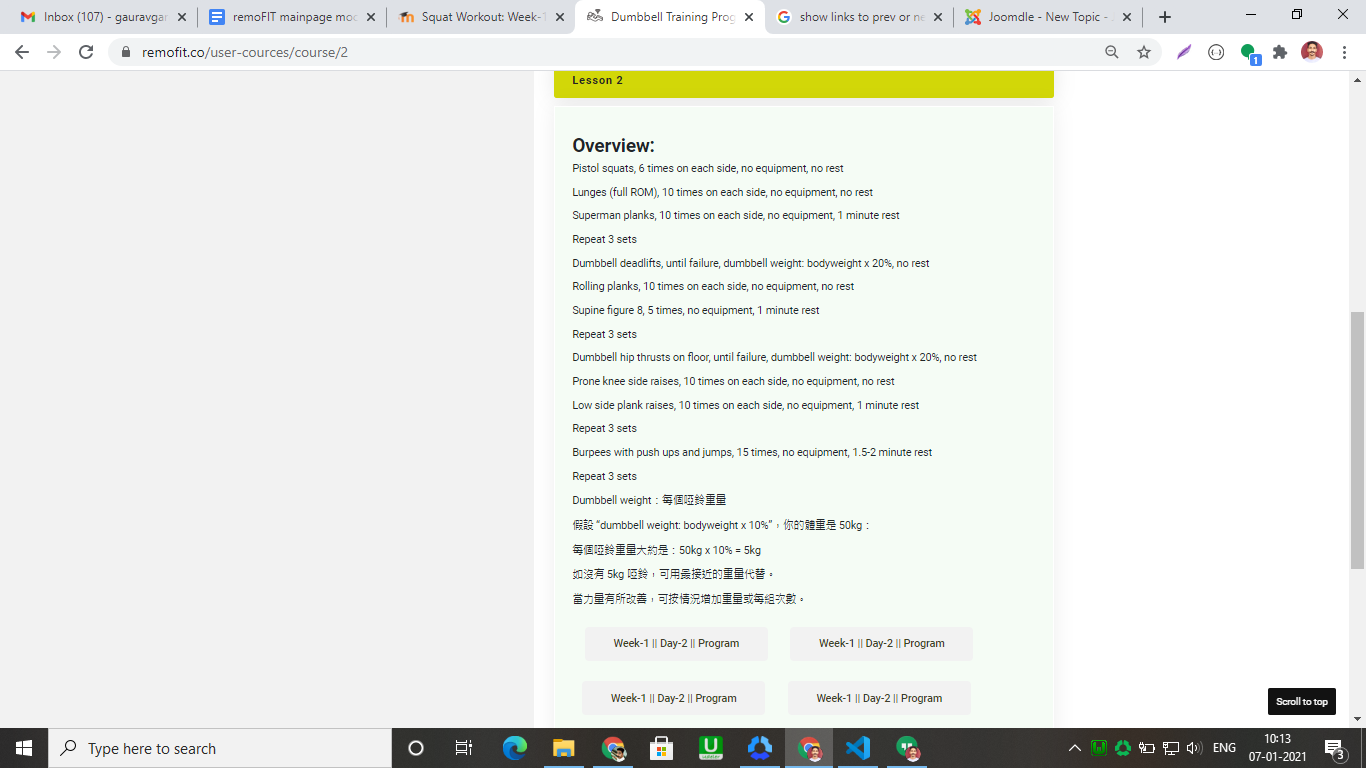
Task: Click the first Week-1 Day-2 Program button
Action: tap(676, 644)
